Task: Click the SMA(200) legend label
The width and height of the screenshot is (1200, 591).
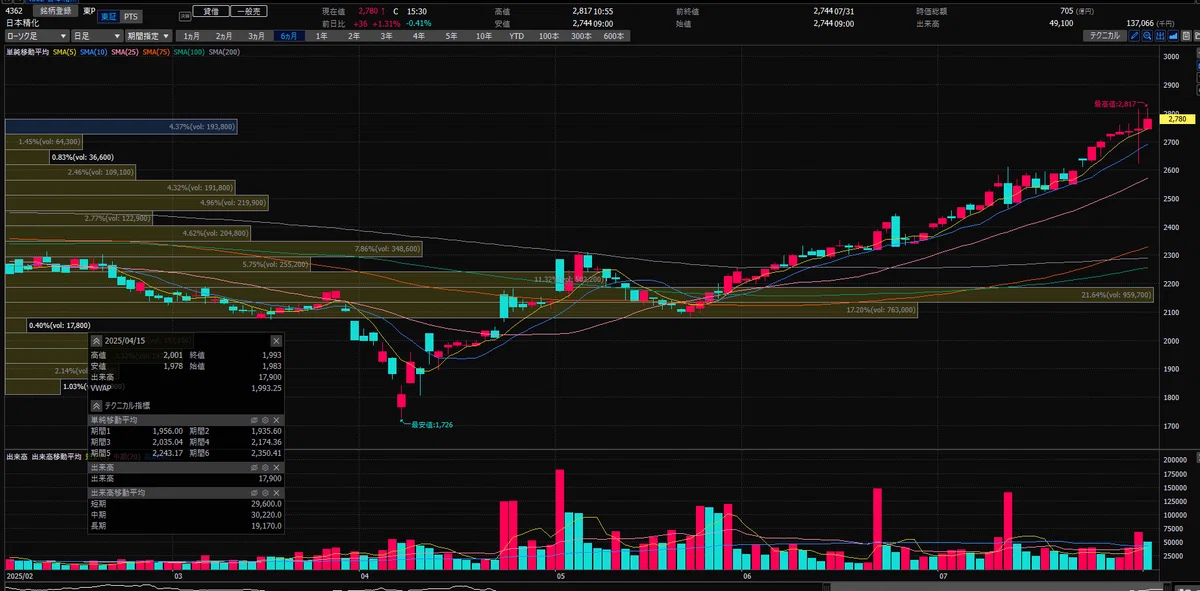Action: pos(225,52)
